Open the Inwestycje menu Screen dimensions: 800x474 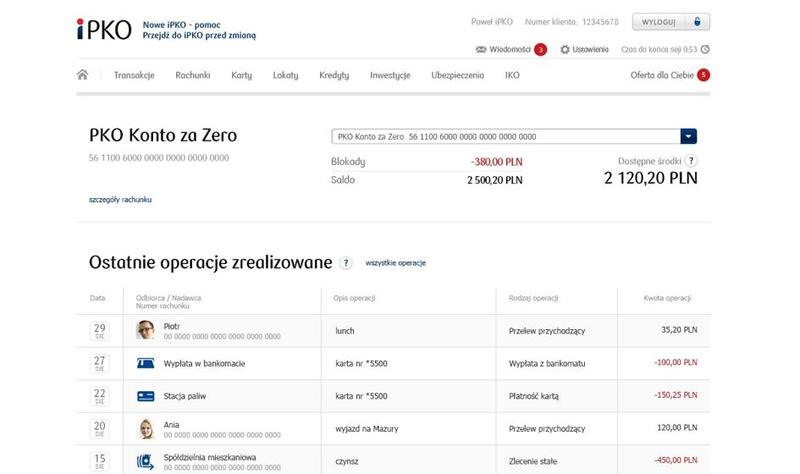click(390, 75)
